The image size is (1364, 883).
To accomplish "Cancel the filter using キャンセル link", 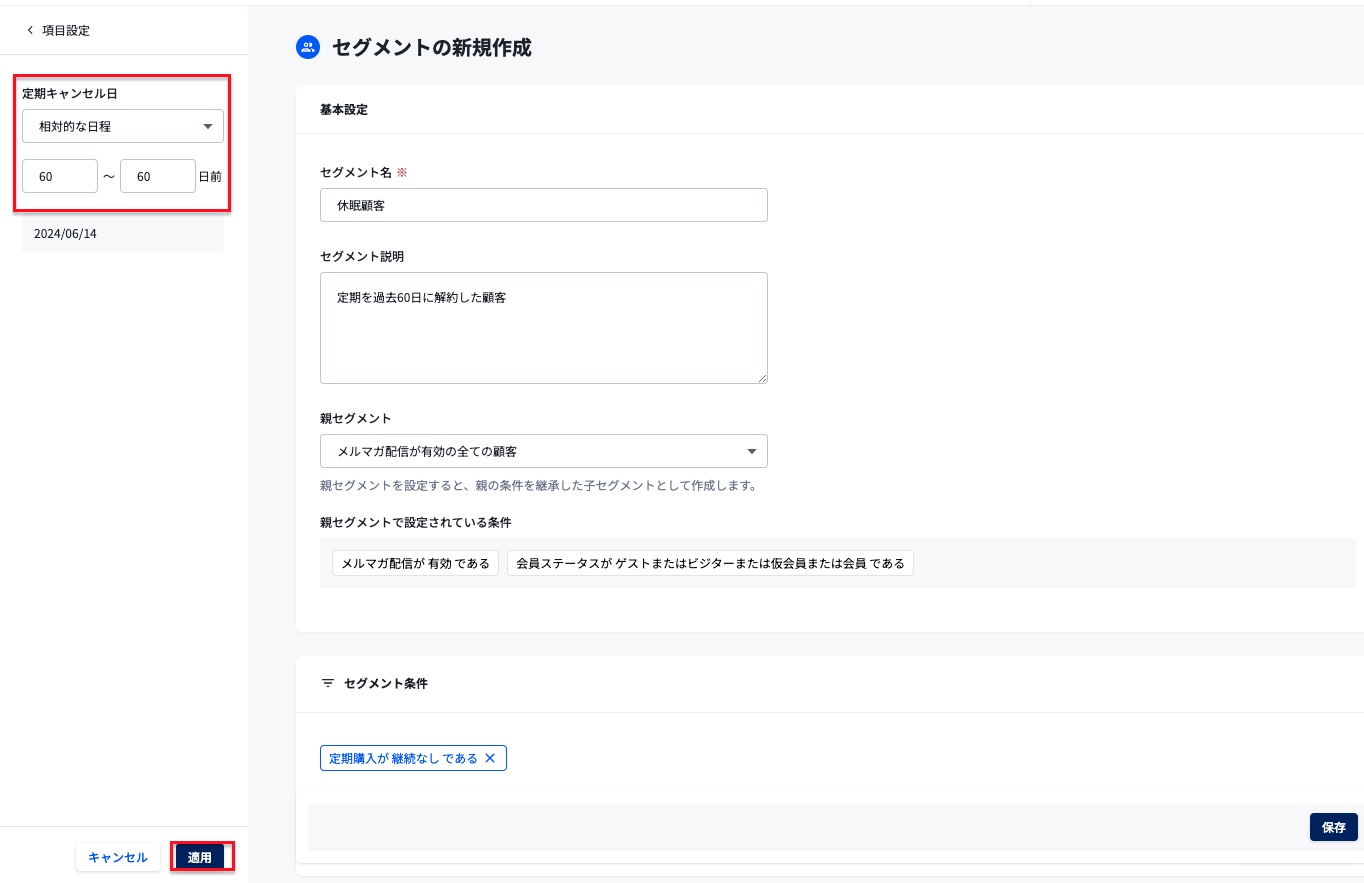I will 117,857.
